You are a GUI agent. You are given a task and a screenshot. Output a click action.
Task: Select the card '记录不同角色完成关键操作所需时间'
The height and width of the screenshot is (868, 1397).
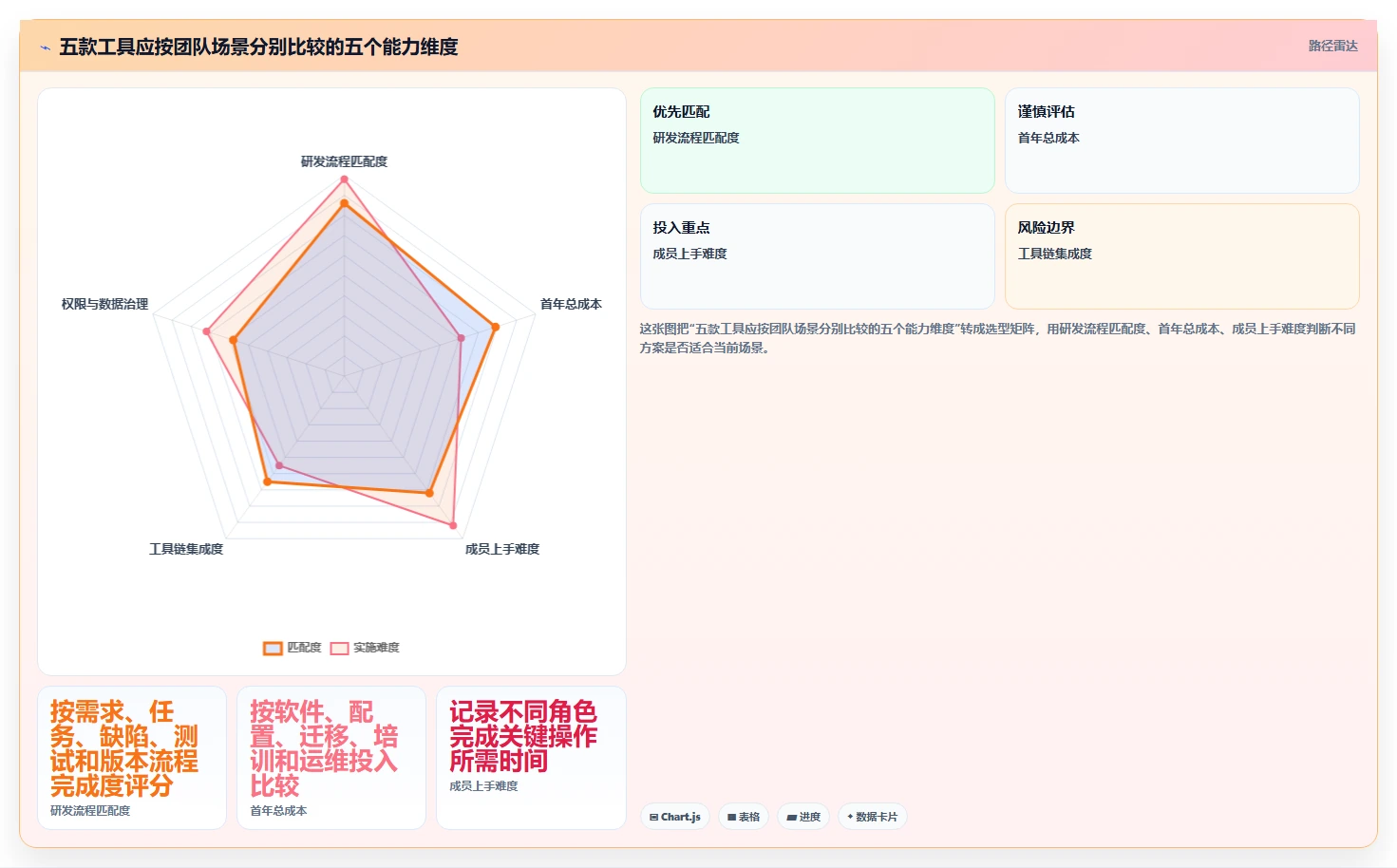coord(531,758)
